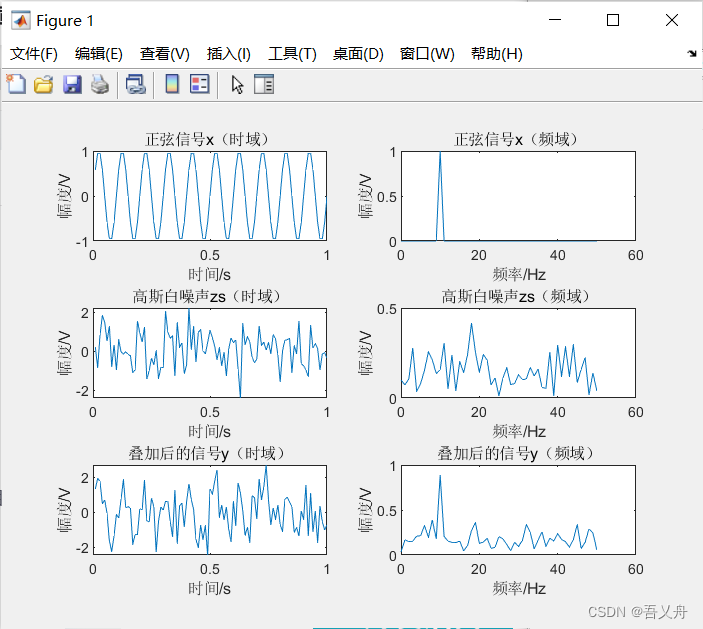This screenshot has width=703, height=629.
Task: Open the 查看(V) menu
Action: coord(165,54)
